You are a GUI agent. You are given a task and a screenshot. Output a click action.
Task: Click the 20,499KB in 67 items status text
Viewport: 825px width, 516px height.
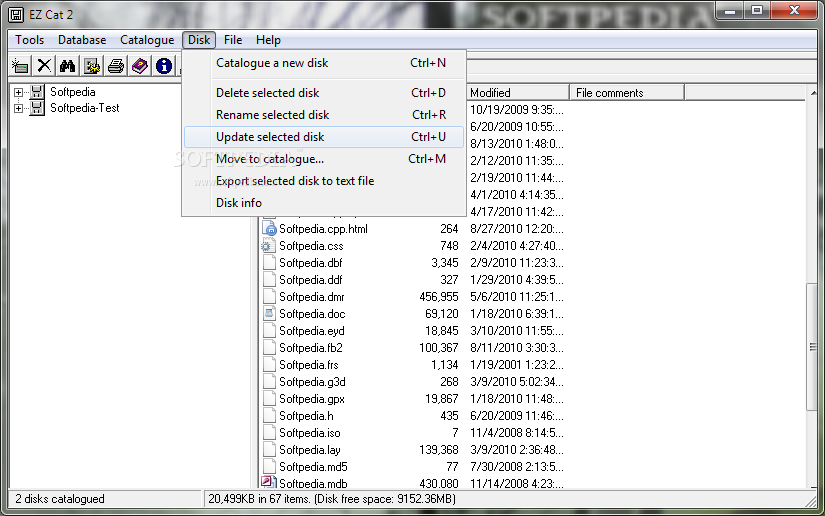[331, 499]
